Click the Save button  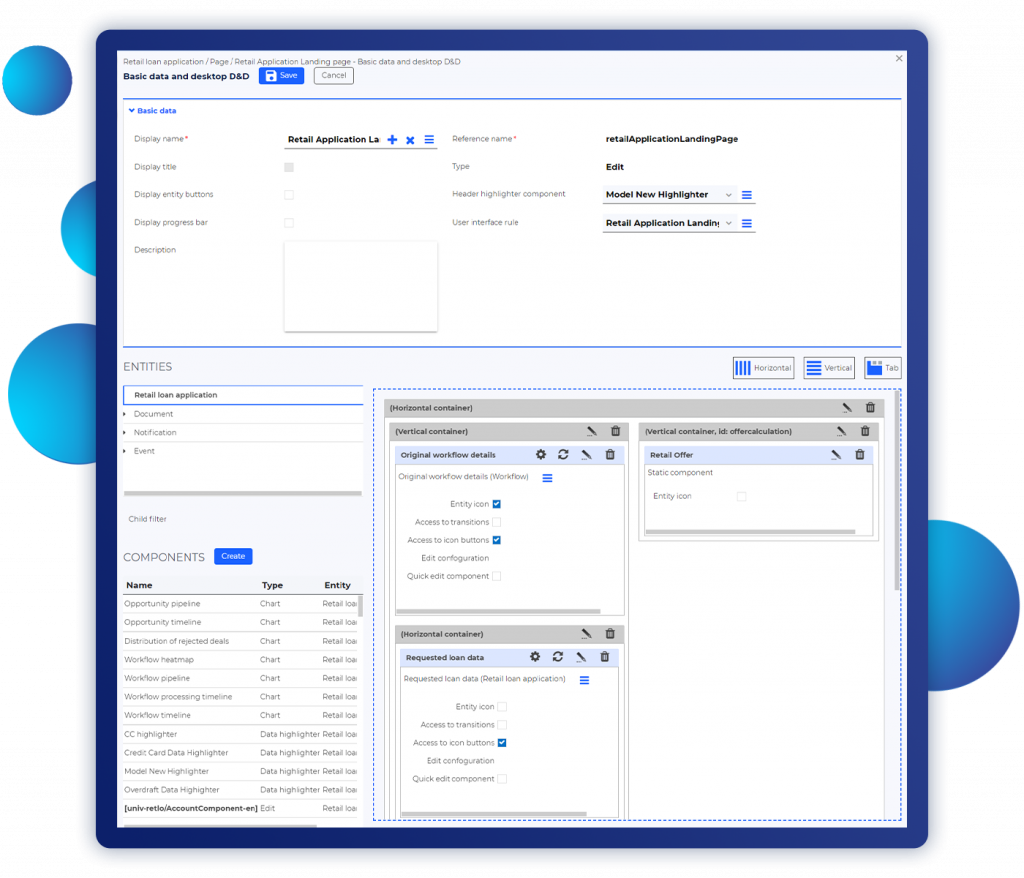pyautogui.click(x=281, y=76)
